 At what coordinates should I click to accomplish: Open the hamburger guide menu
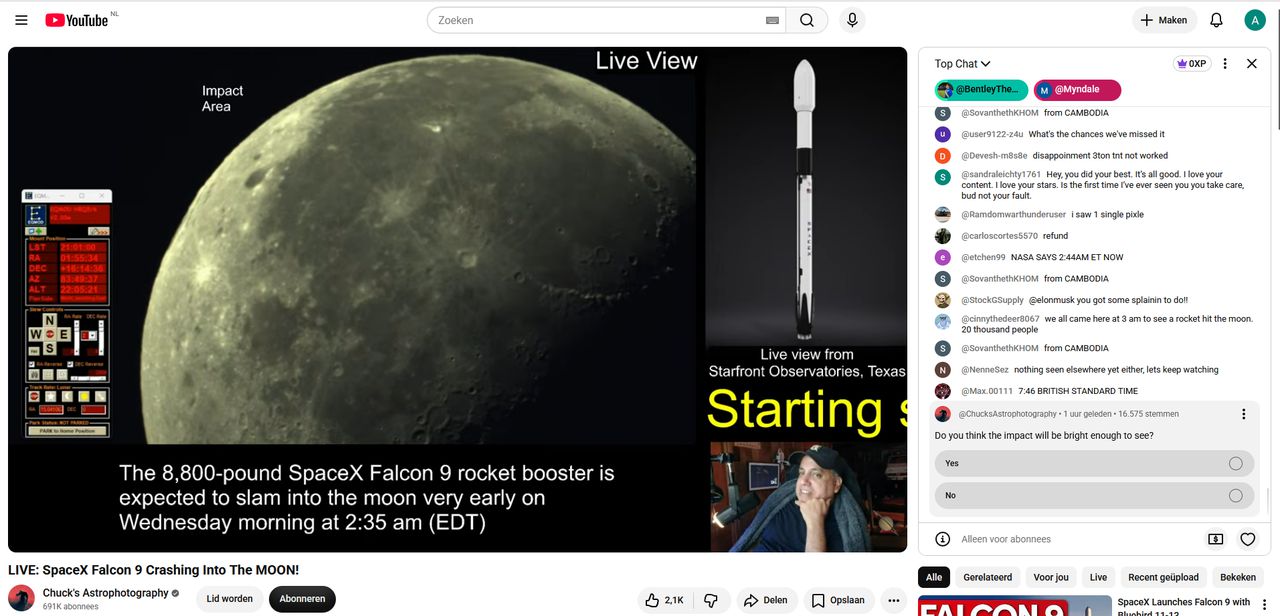point(21,20)
